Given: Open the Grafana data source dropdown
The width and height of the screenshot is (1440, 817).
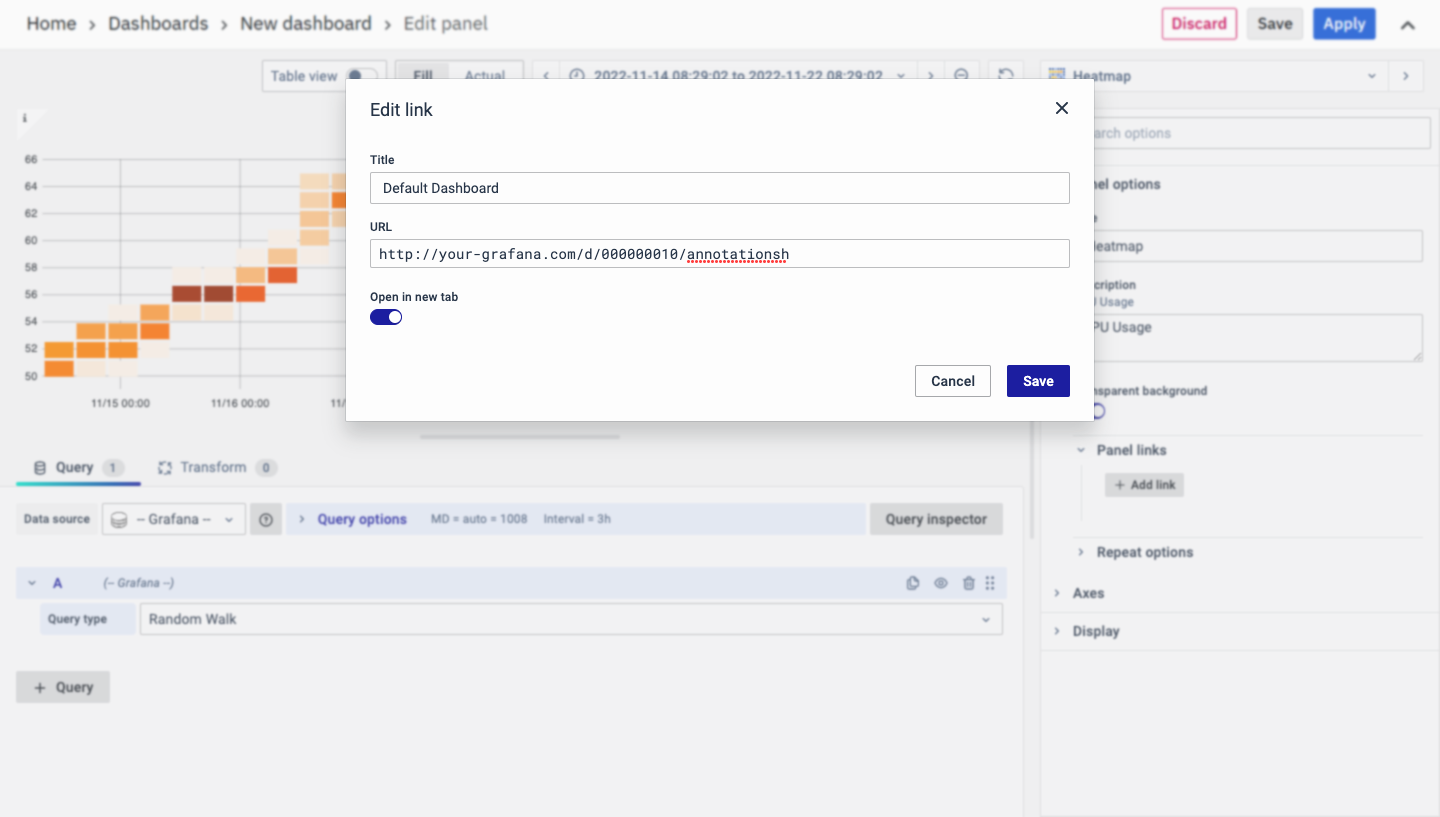Looking at the screenshot, I should tap(174, 520).
